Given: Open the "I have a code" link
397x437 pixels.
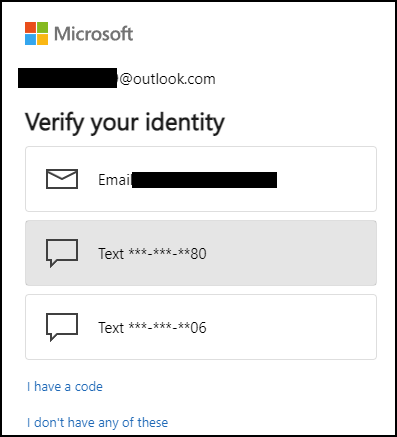Looking at the screenshot, I should tap(65, 387).
